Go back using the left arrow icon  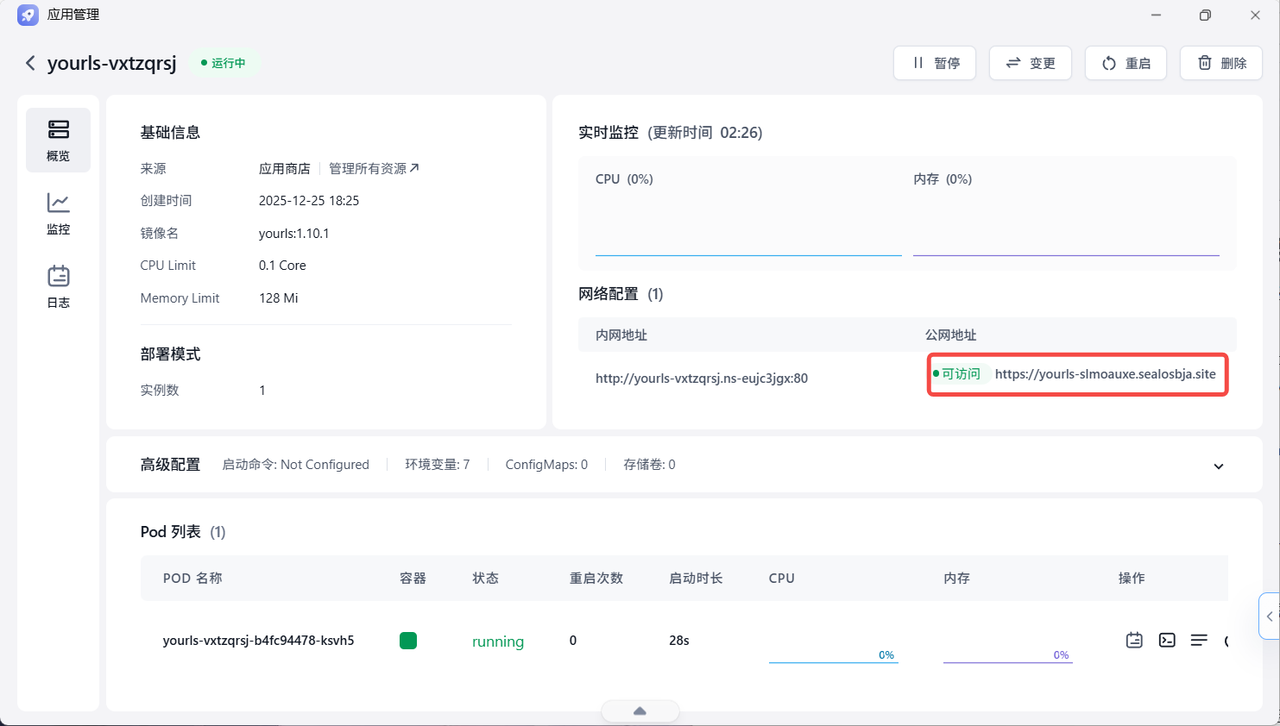pyautogui.click(x=30, y=63)
